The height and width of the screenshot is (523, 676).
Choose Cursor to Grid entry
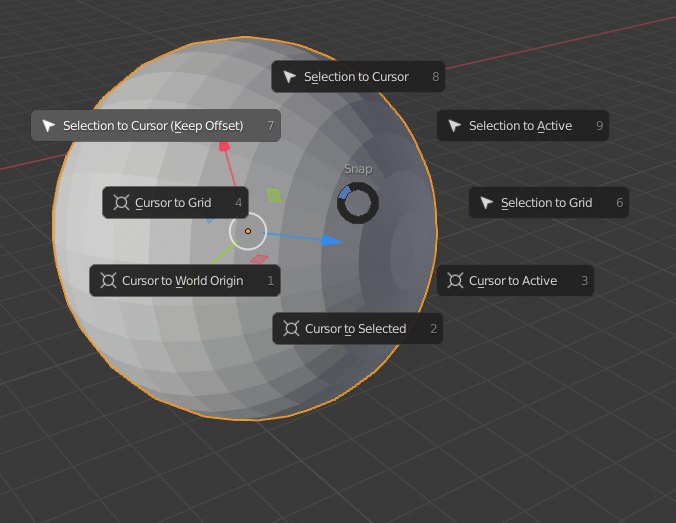tap(175, 203)
